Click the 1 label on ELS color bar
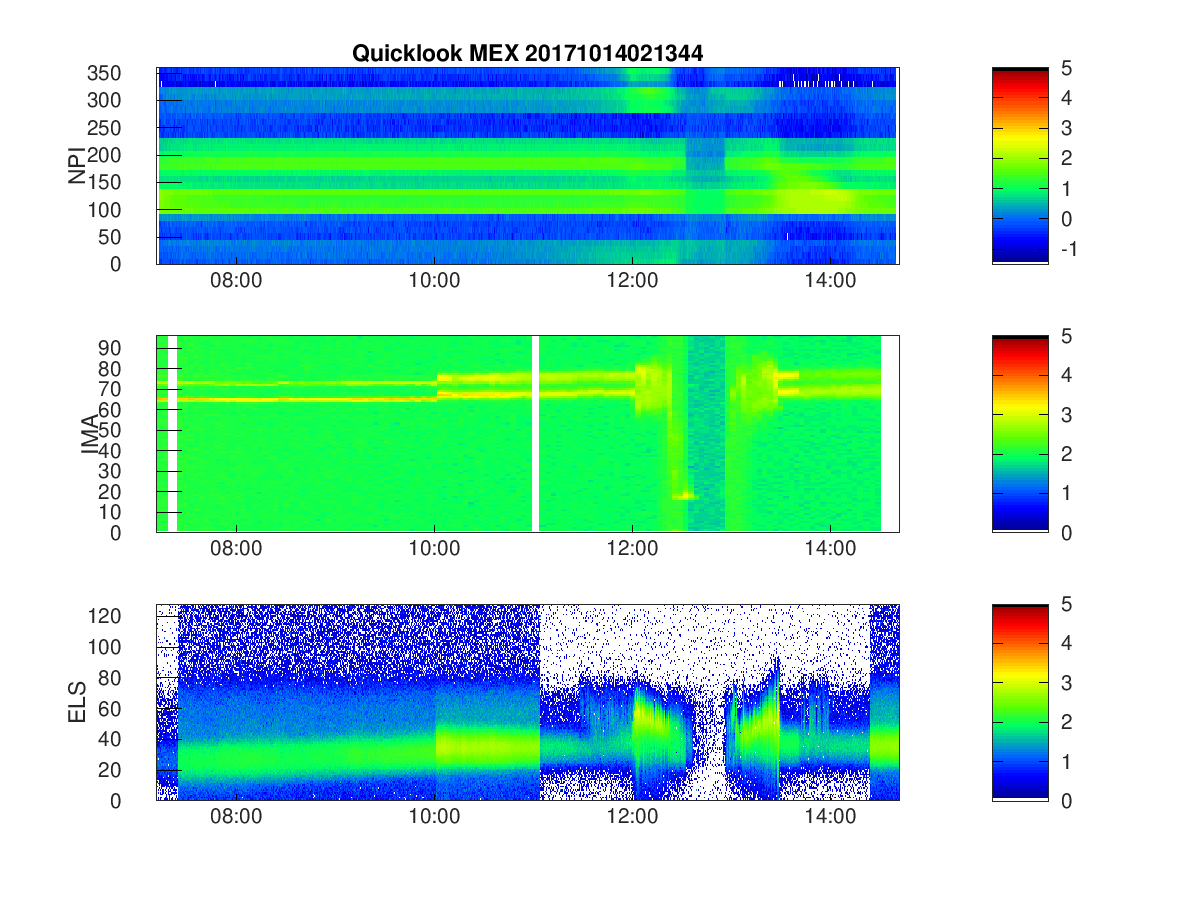Image resolution: width=1200 pixels, height=900 pixels. point(1067,761)
